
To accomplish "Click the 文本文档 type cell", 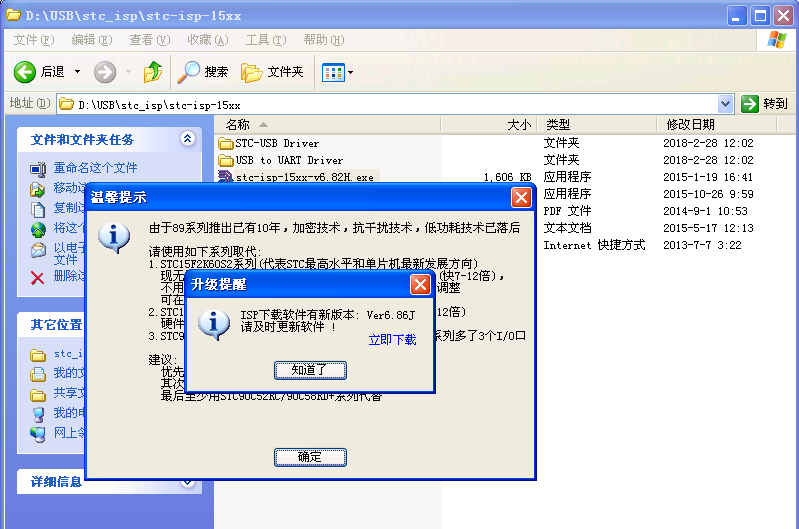I will point(567,227).
